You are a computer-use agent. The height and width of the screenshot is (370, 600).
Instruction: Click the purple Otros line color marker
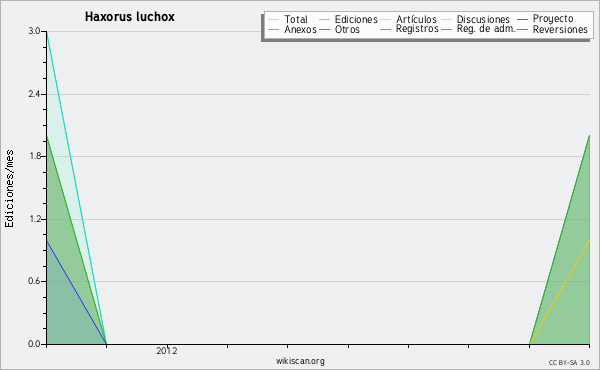324,29
